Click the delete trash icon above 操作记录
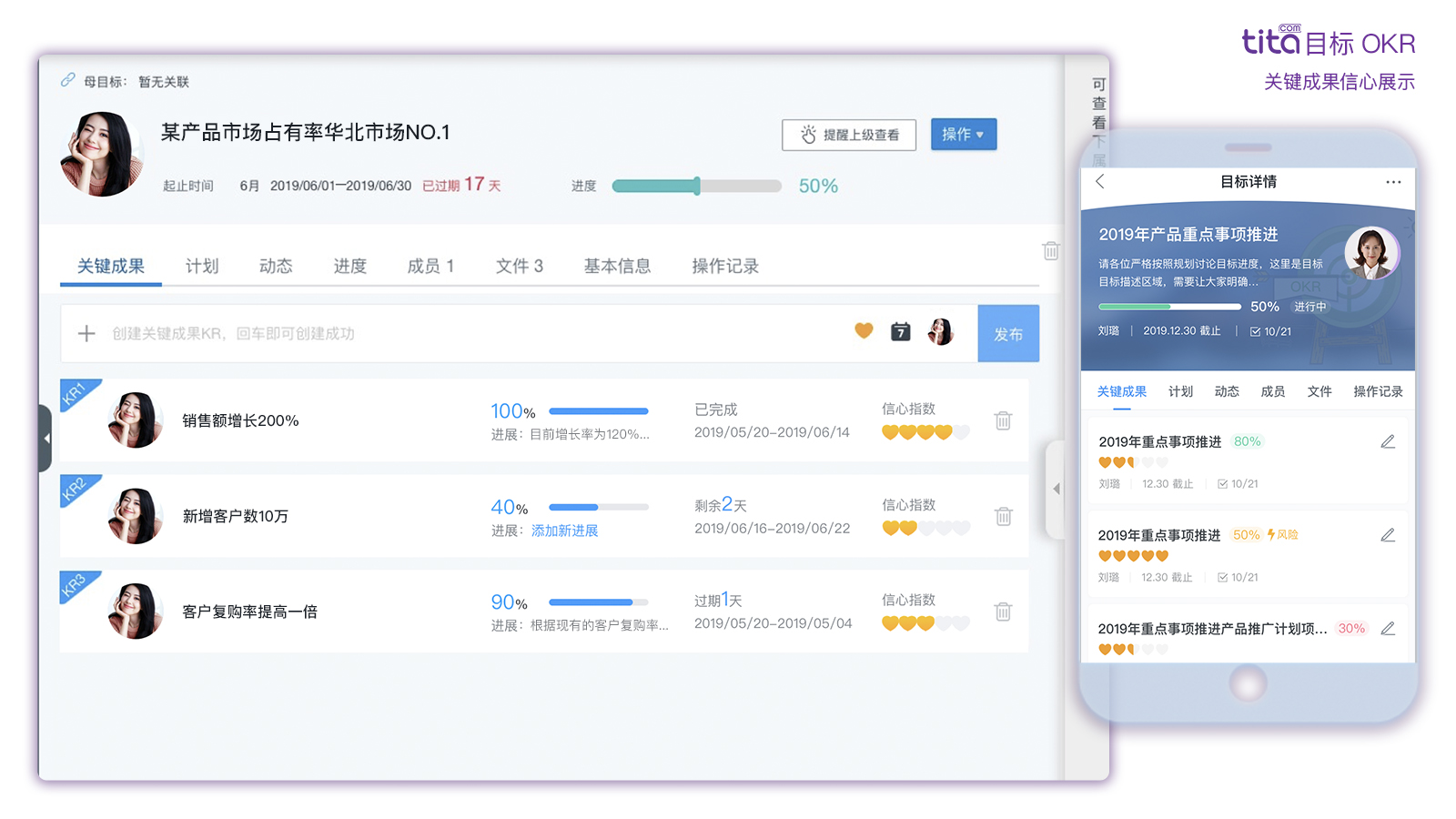The height and width of the screenshot is (819, 1456). point(1051,250)
